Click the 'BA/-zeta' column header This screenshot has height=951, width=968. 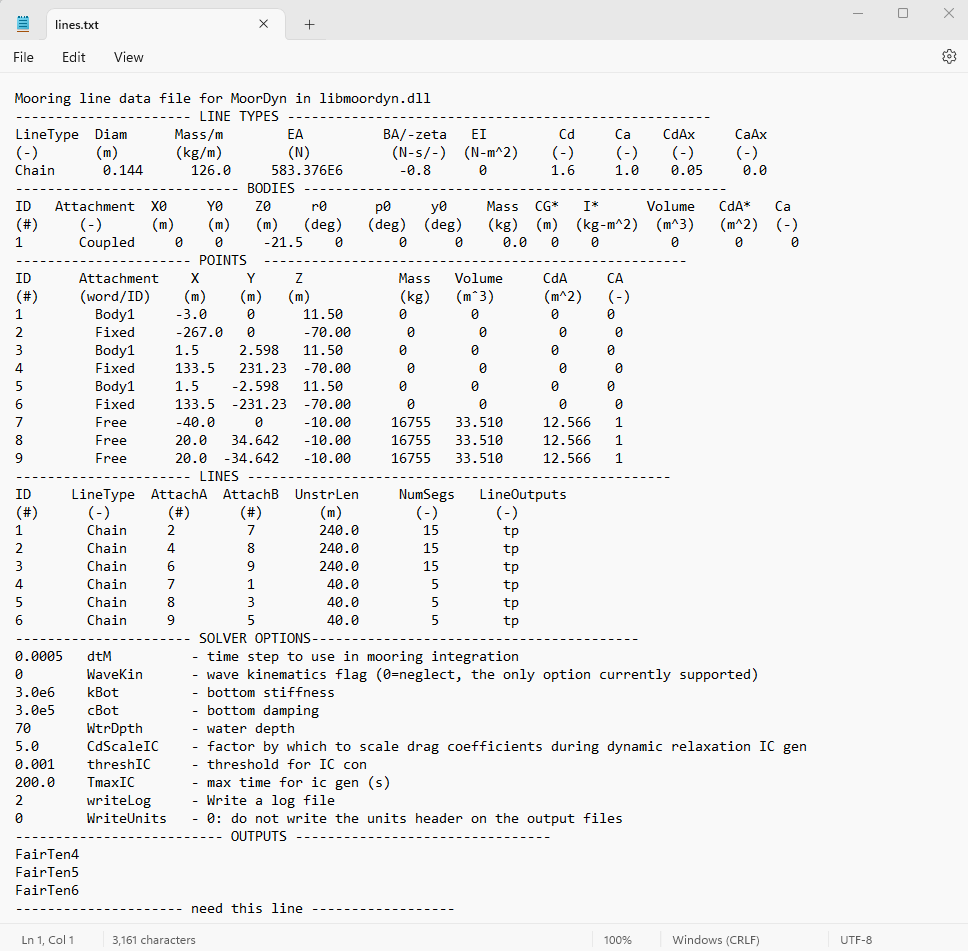point(414,135)
